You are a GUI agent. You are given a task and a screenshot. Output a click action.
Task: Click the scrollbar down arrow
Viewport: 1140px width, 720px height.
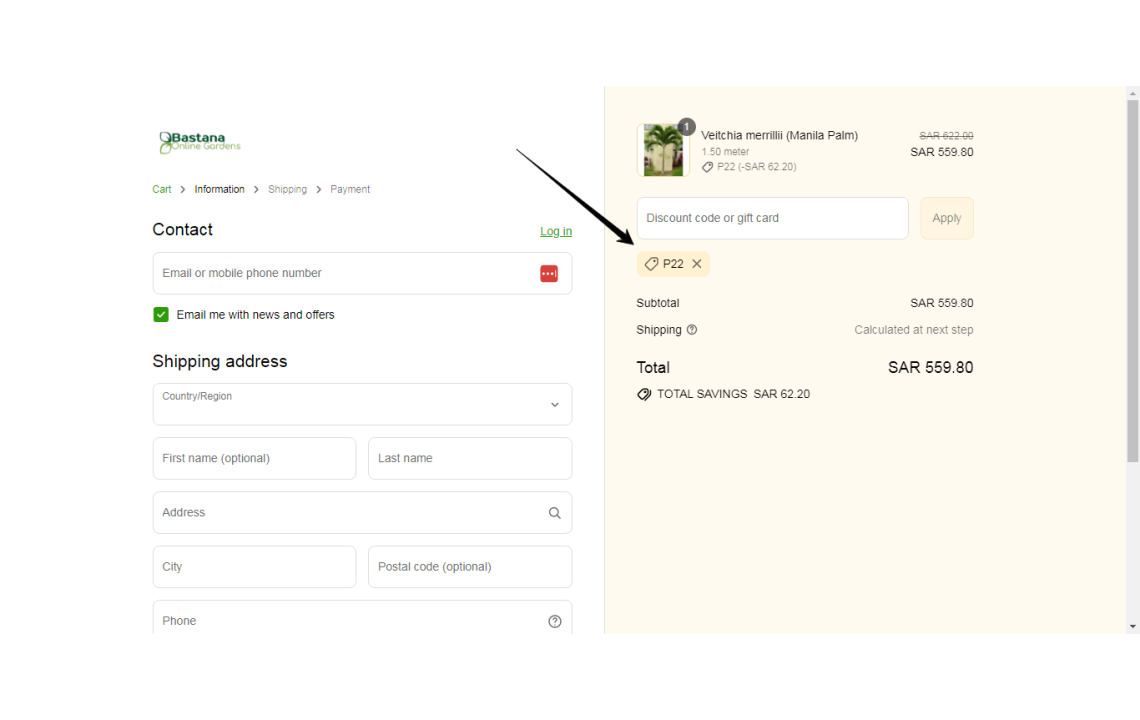pyautogui.click(x=1132, y=626)
